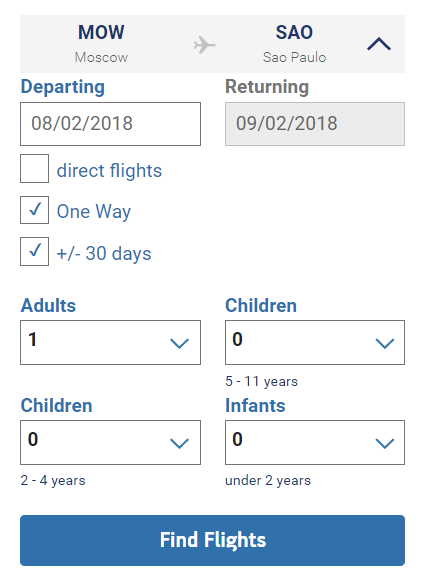429x579 pixels.
Task: Click the Find Flights button
Action: tap(212, 540)
